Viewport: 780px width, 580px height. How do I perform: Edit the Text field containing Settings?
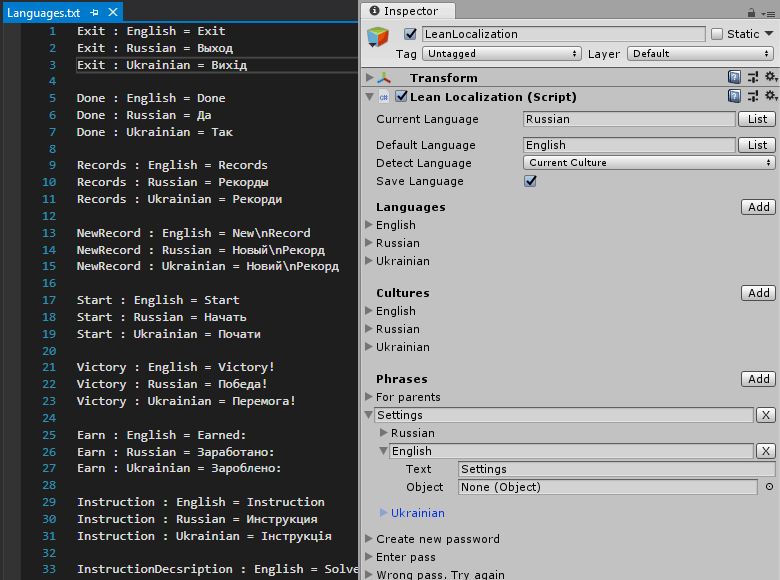(616, 469)
